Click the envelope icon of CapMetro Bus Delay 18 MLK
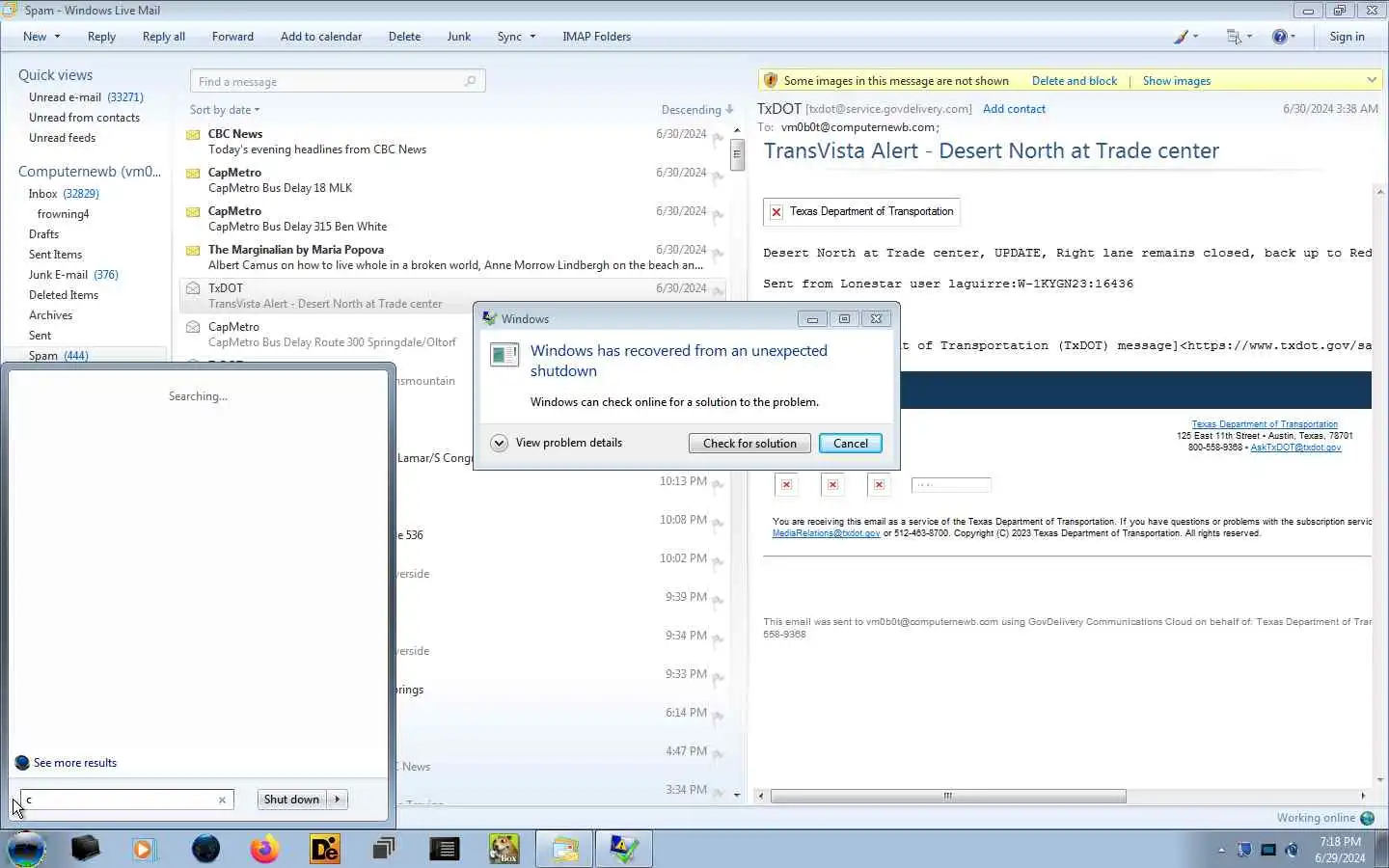The width and height of the screenshot is (1389, 868). coord(193,173)
